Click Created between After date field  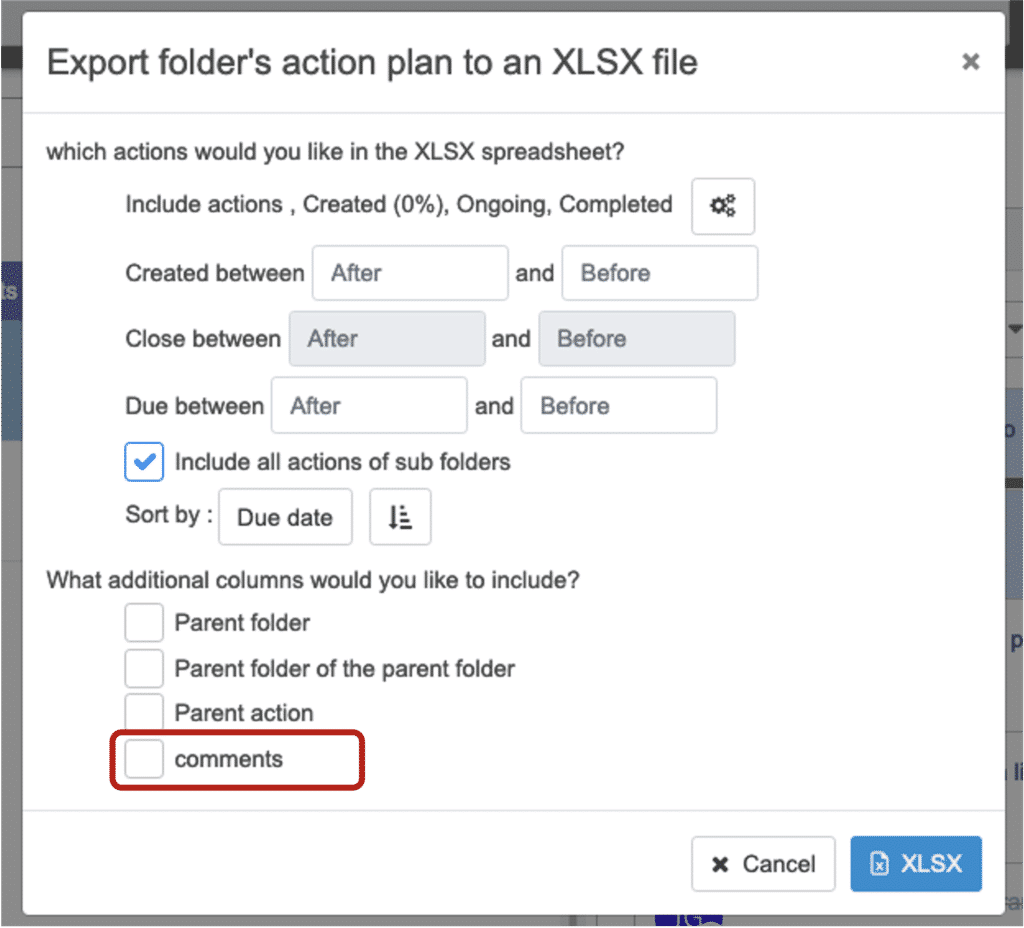click(x=410, y=273)
